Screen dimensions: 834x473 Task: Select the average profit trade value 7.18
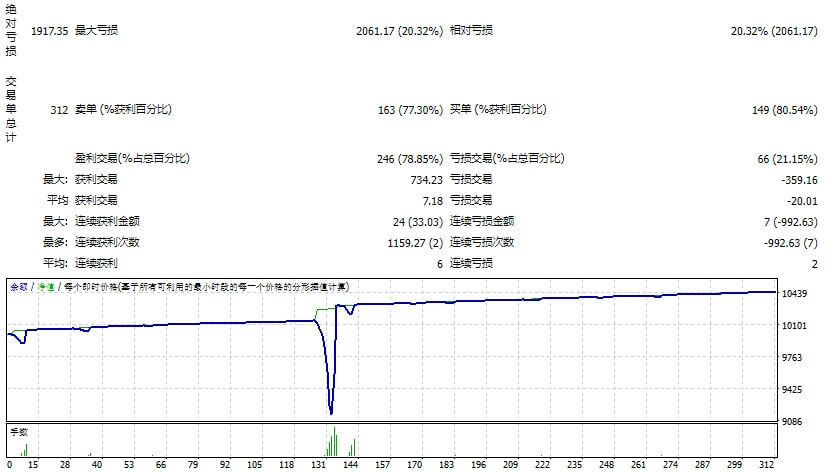pyautogui.click(x=433, y=201)
